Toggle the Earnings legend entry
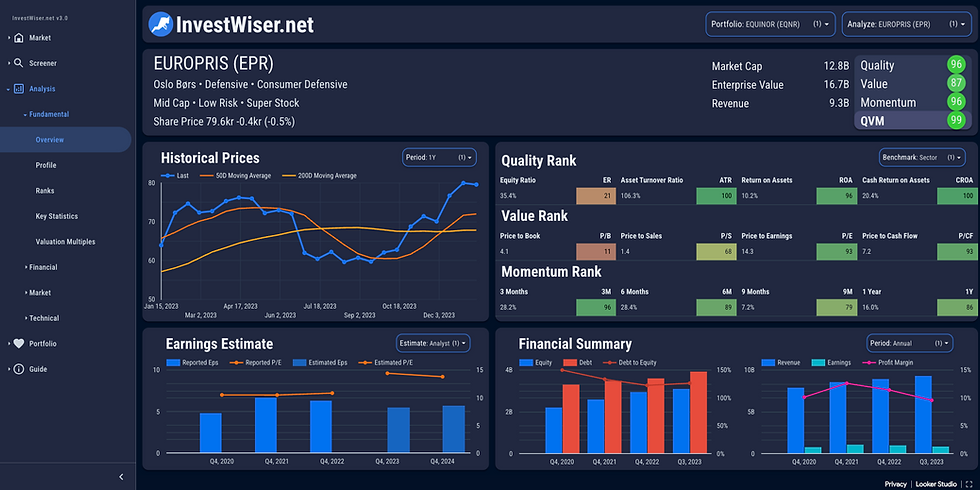This screenshot has height=490, width=980. click(831, 362)
